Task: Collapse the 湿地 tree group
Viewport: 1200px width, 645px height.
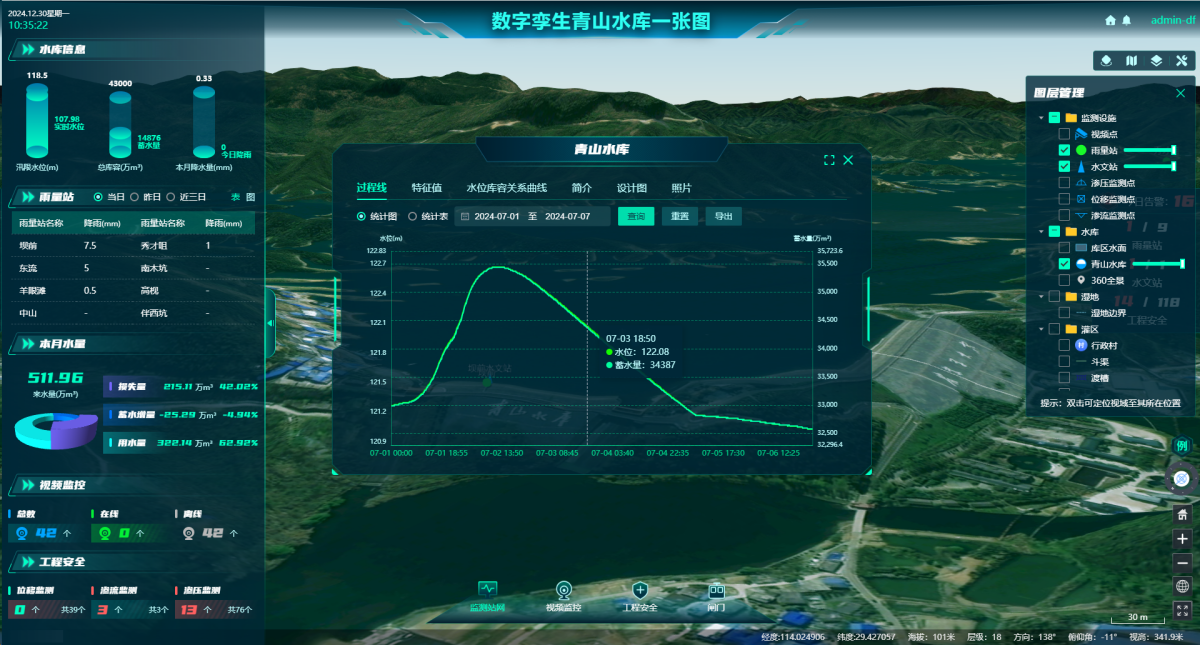Action: pyautogui.click(x=1040, y=297)
